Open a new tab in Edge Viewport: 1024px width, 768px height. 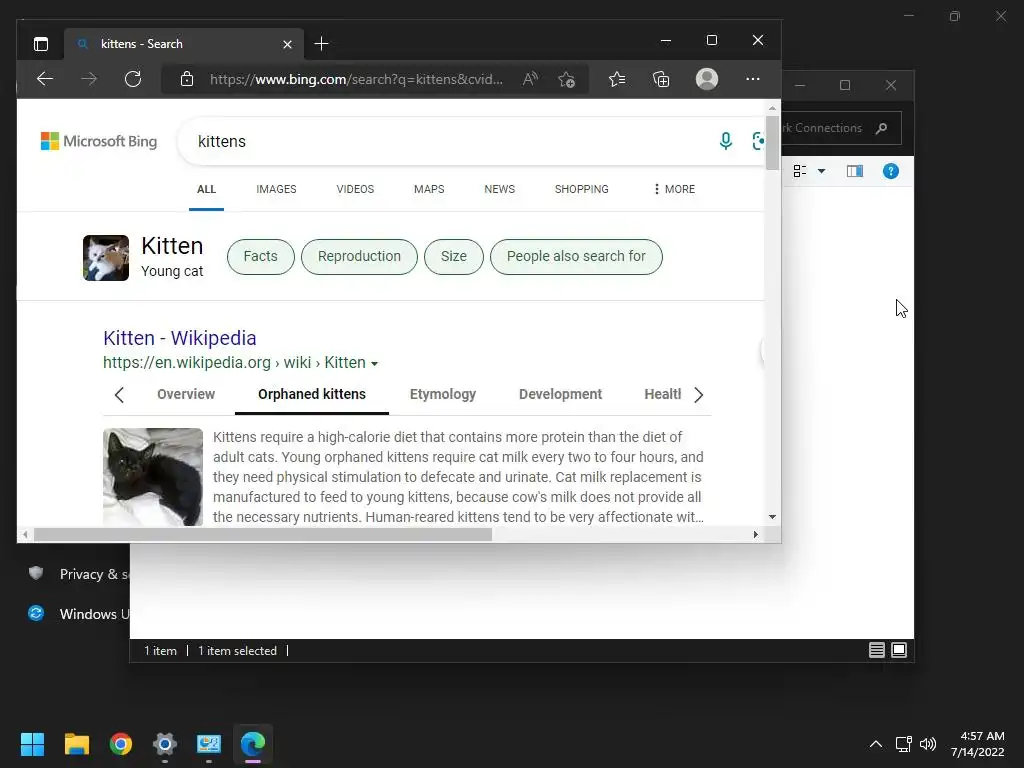pyautogui.click(x=321, y=44)
